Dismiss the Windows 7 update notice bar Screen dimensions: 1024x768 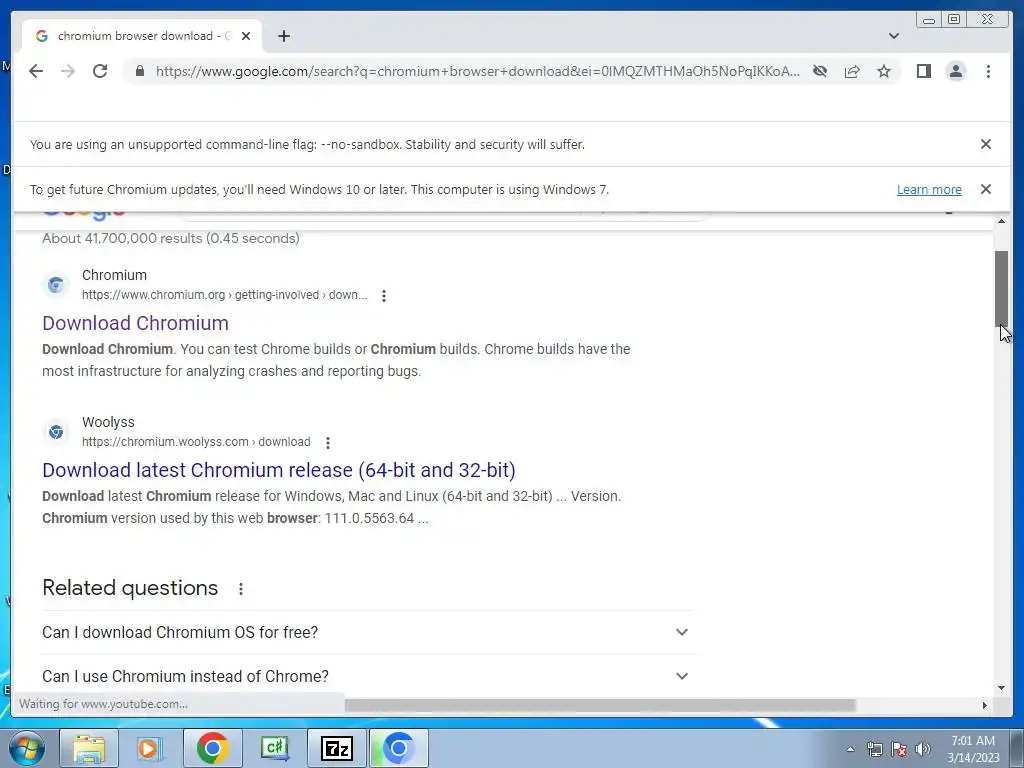click(985, 189)
